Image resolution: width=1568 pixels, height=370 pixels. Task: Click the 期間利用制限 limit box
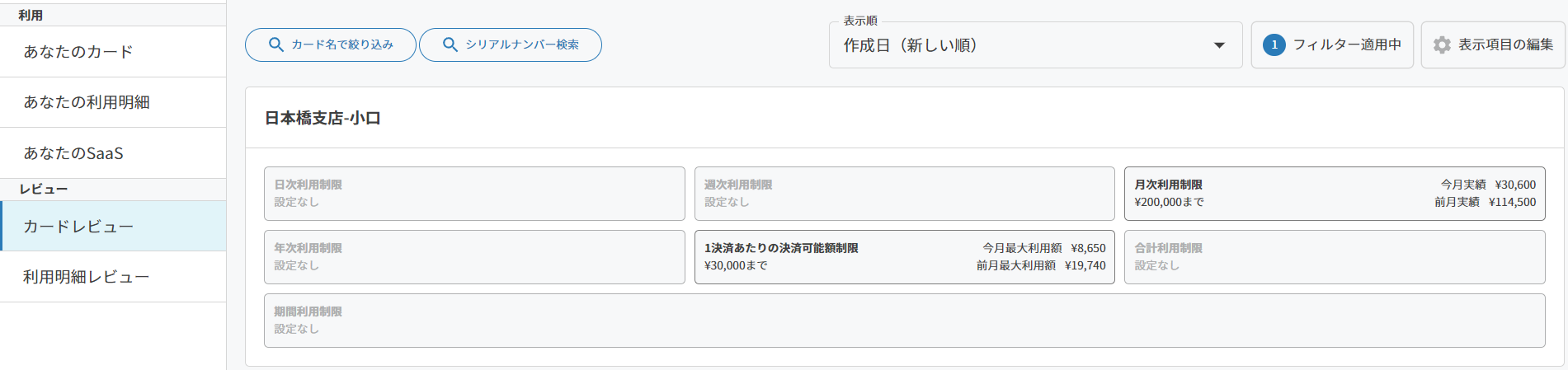click(x=905, y=321)
